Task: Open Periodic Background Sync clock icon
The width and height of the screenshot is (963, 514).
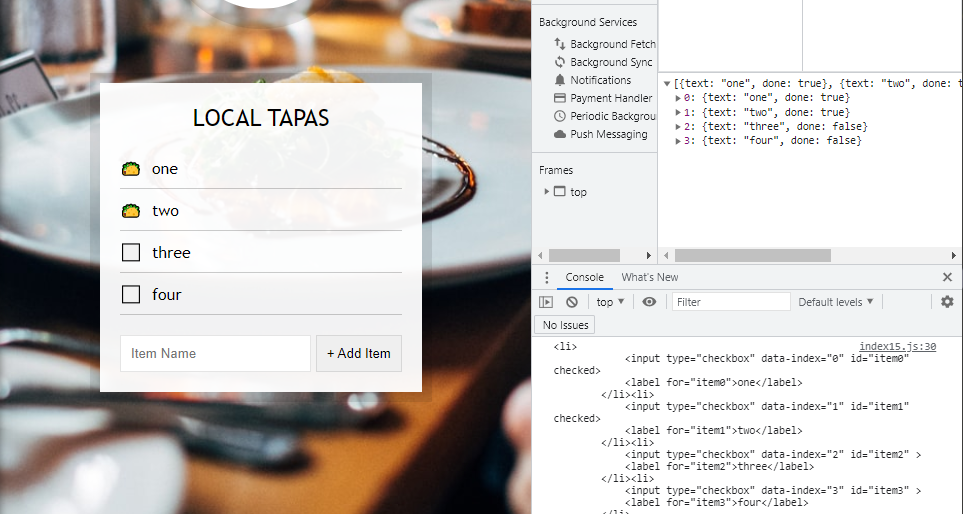Action: [559, 116]
